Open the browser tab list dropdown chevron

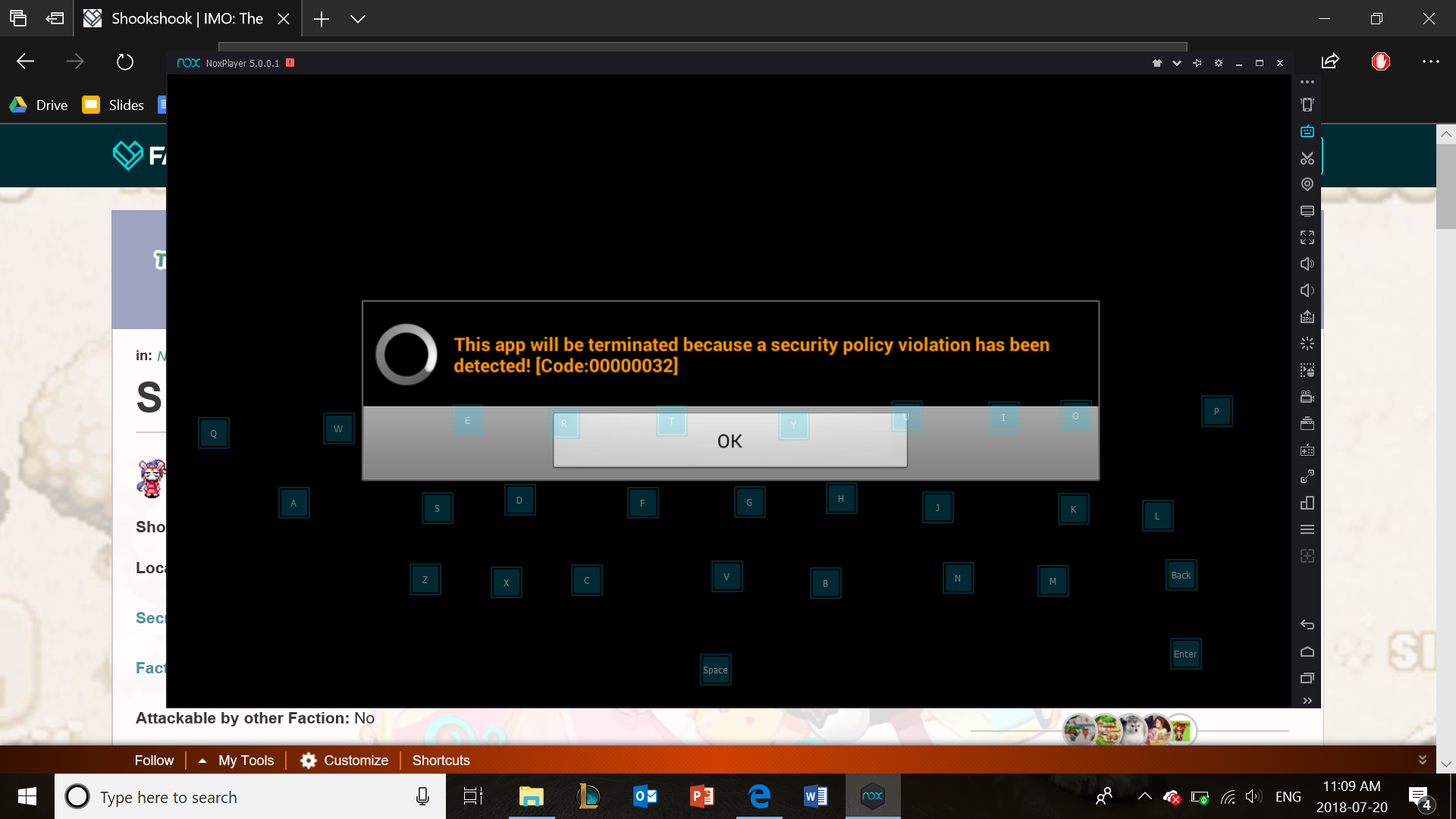point(358,19)
